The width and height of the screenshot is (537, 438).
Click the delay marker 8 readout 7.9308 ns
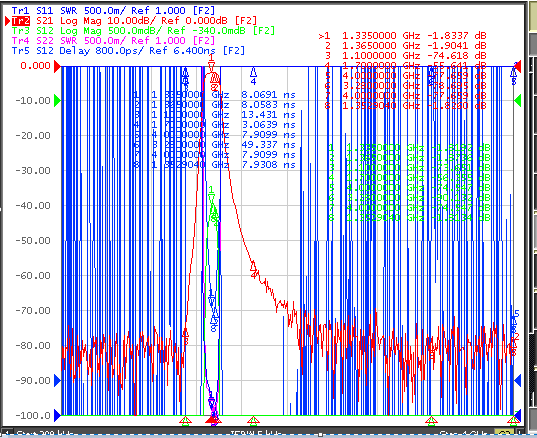(x=268, y=165)
